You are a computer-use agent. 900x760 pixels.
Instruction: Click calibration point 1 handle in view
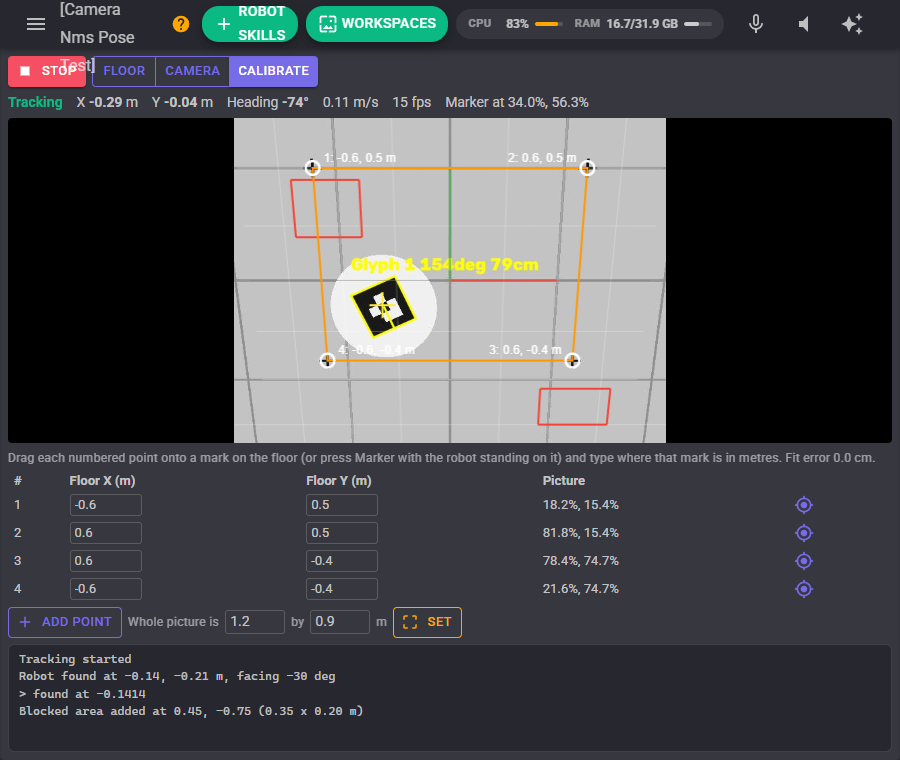pos(312,168)
